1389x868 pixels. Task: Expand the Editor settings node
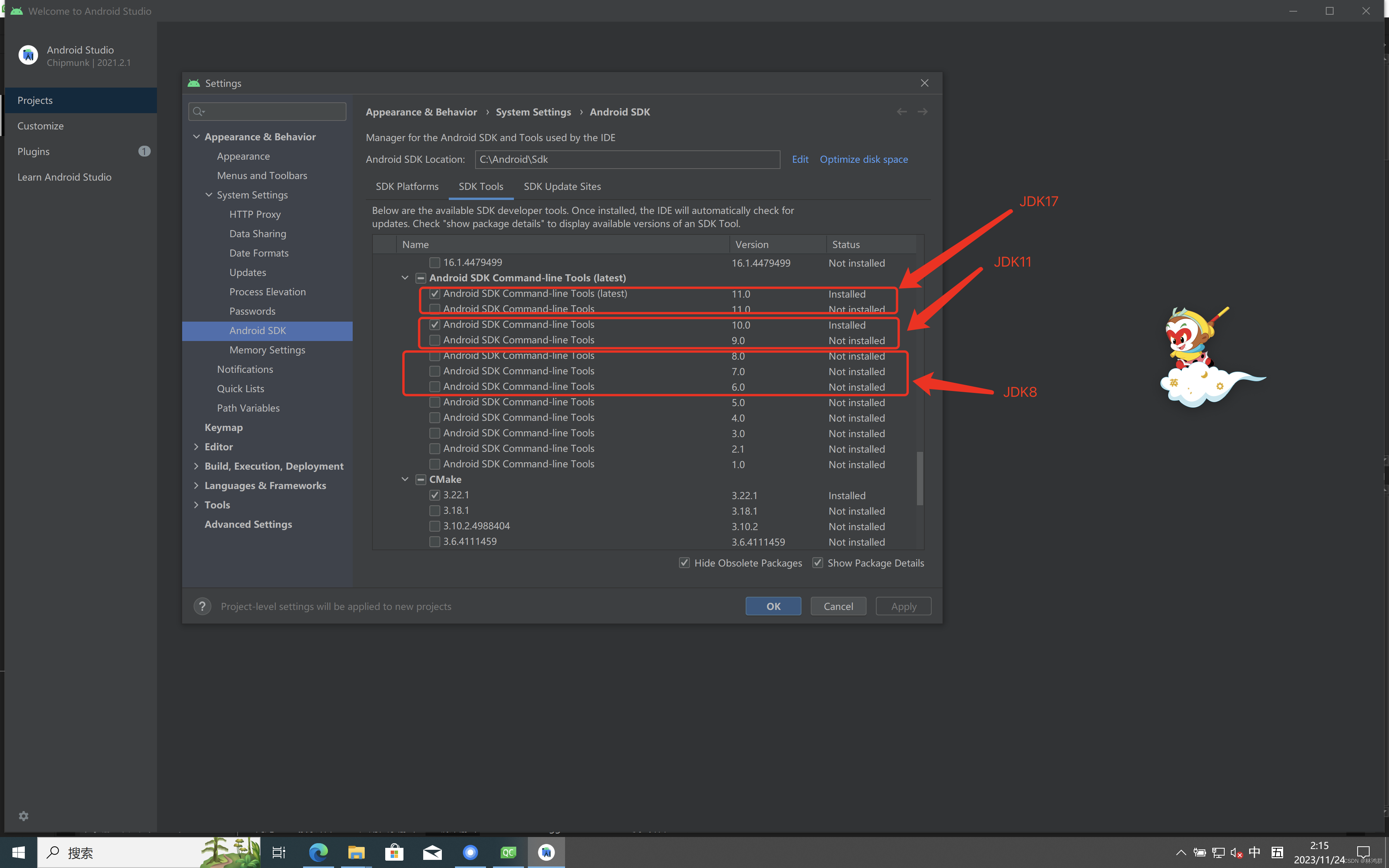[196, 447]
